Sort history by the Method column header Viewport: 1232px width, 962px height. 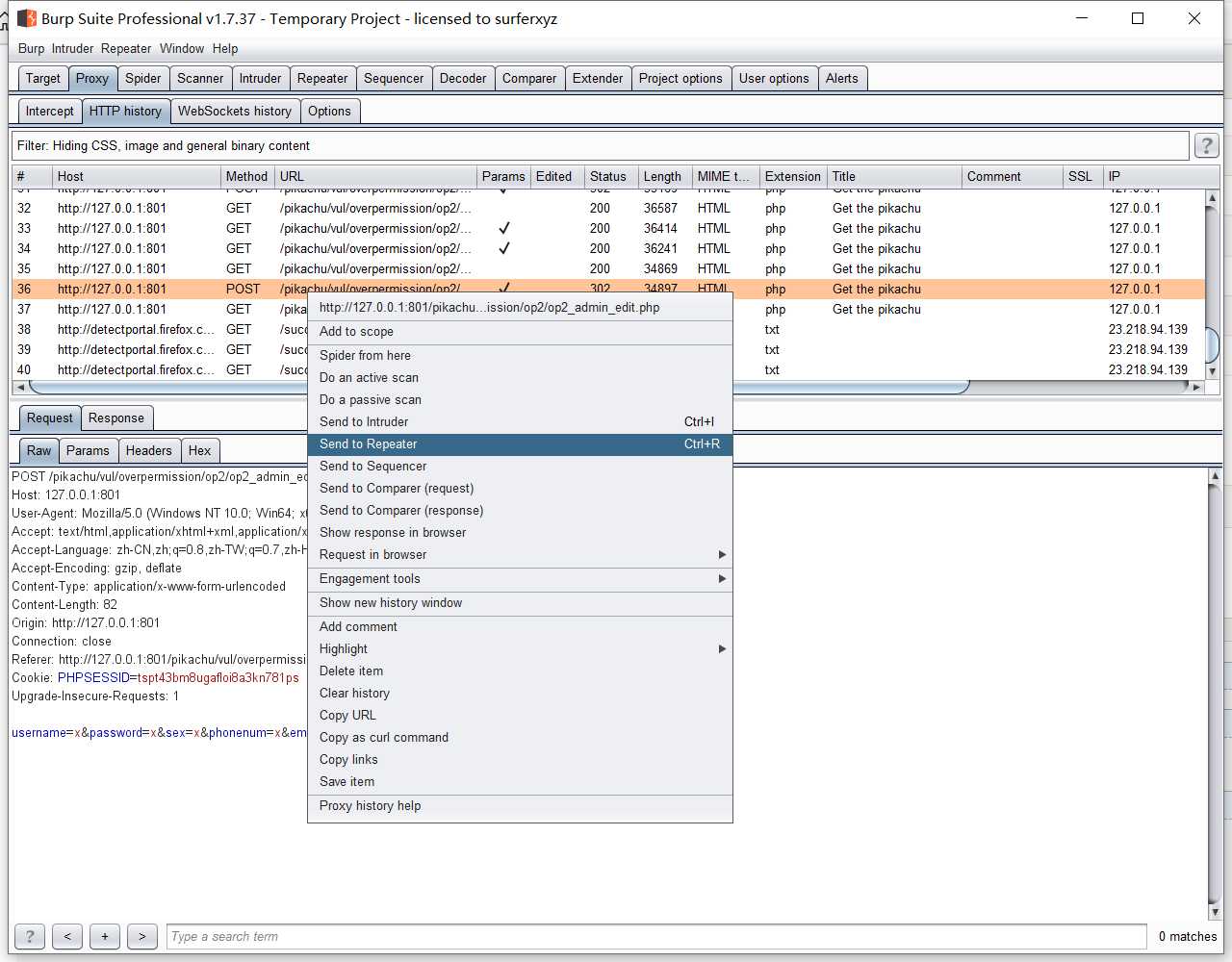[247, 176]
